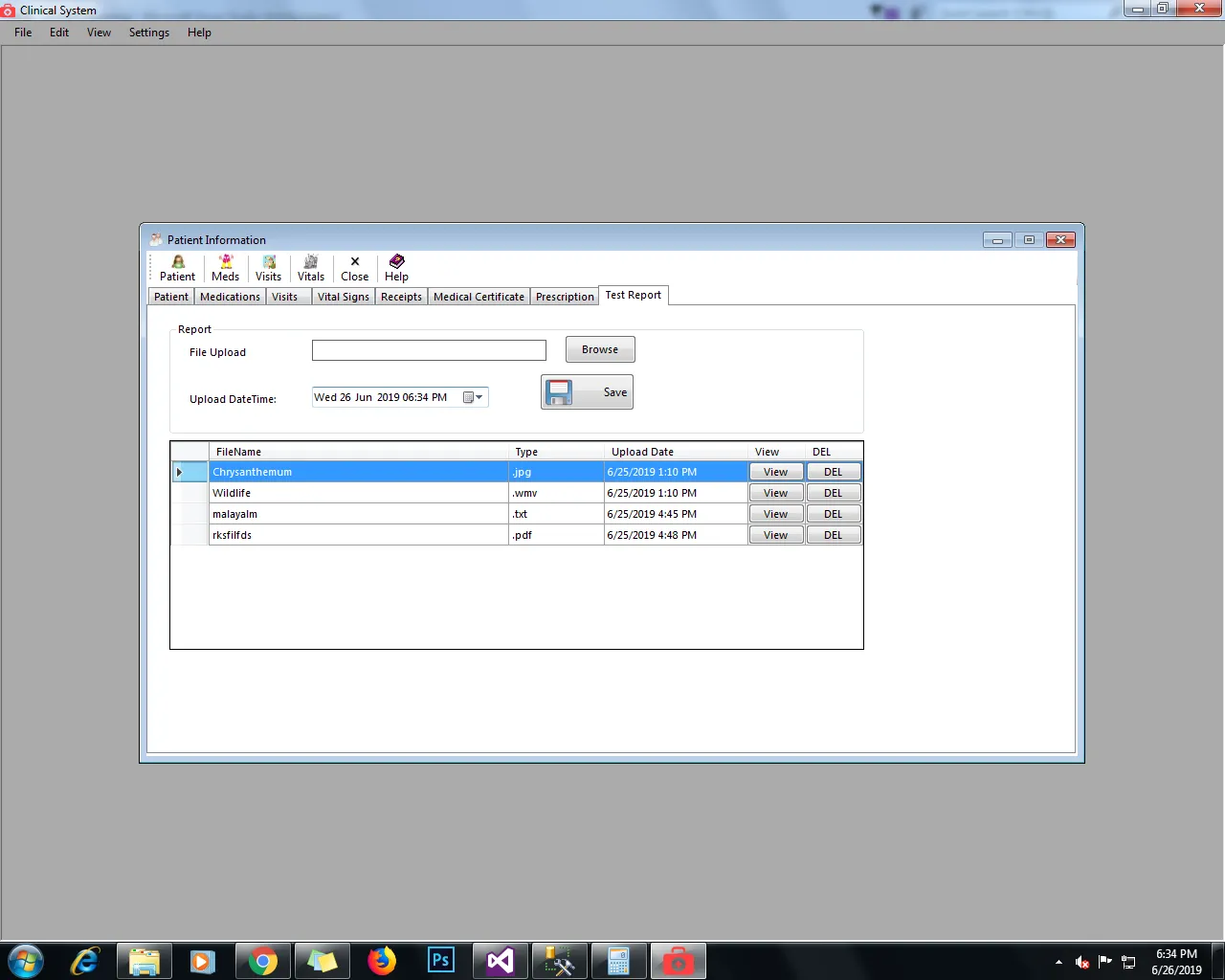
Task: Click the Windows Start orb
Action: [26, 961]
